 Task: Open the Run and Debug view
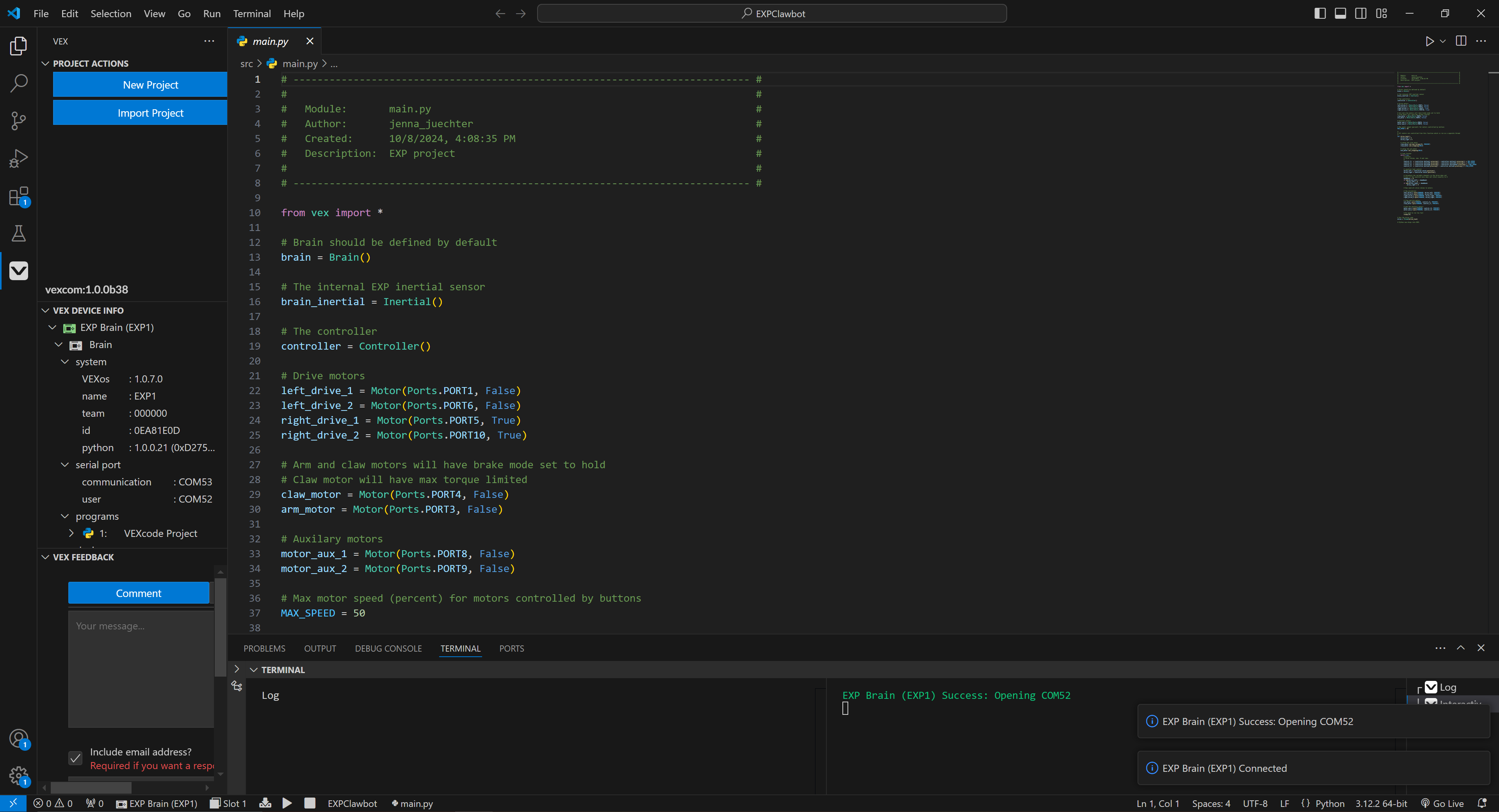tap(19, 158)
